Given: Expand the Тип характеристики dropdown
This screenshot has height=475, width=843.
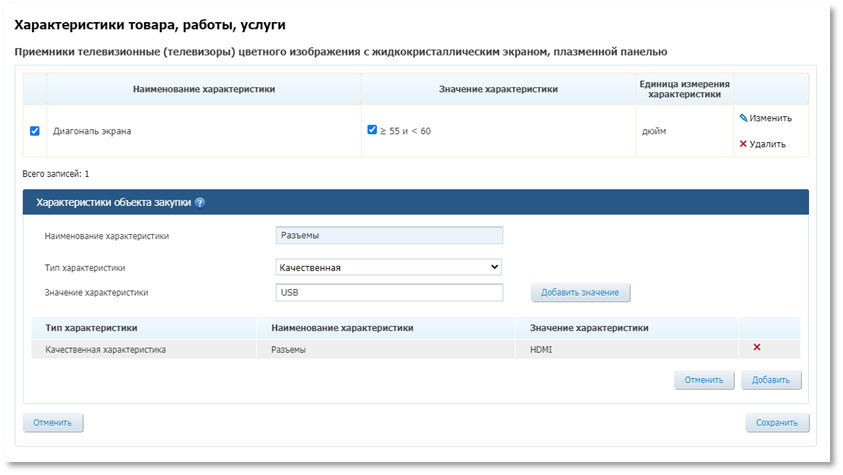Looking at the screenshot, I should coord(388,267).
